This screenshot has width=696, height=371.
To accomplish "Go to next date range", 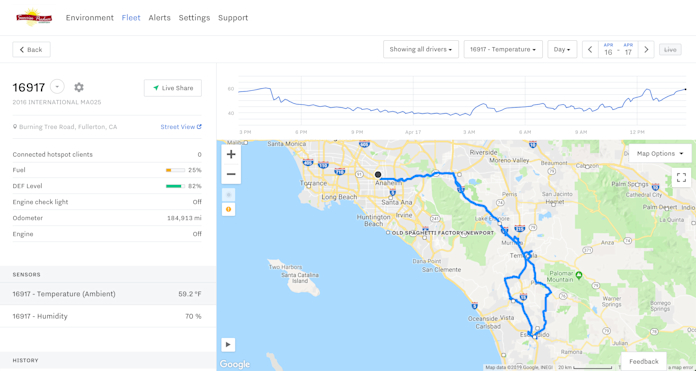I will [x=646, y=49].
